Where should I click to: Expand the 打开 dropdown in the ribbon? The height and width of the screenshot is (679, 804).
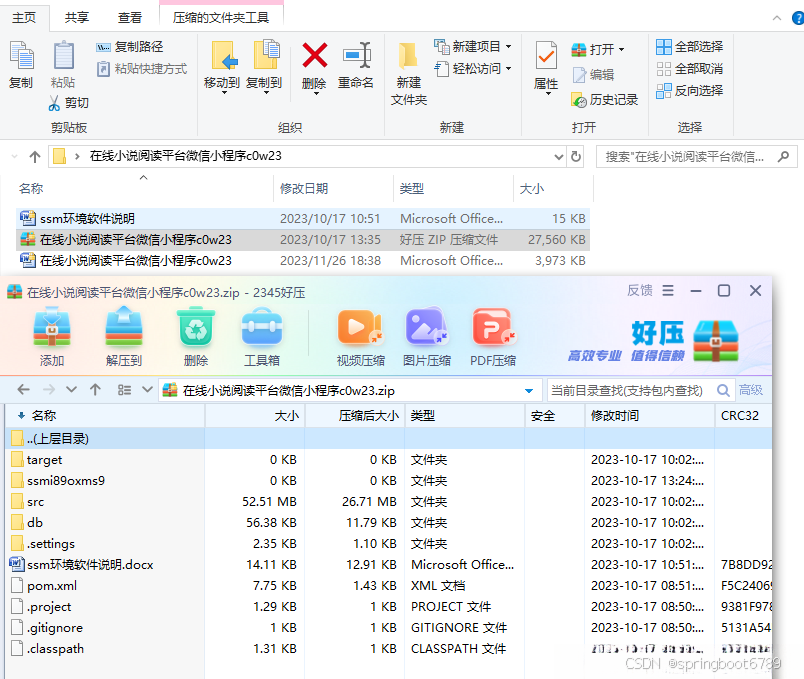click(x=621, y=50)
